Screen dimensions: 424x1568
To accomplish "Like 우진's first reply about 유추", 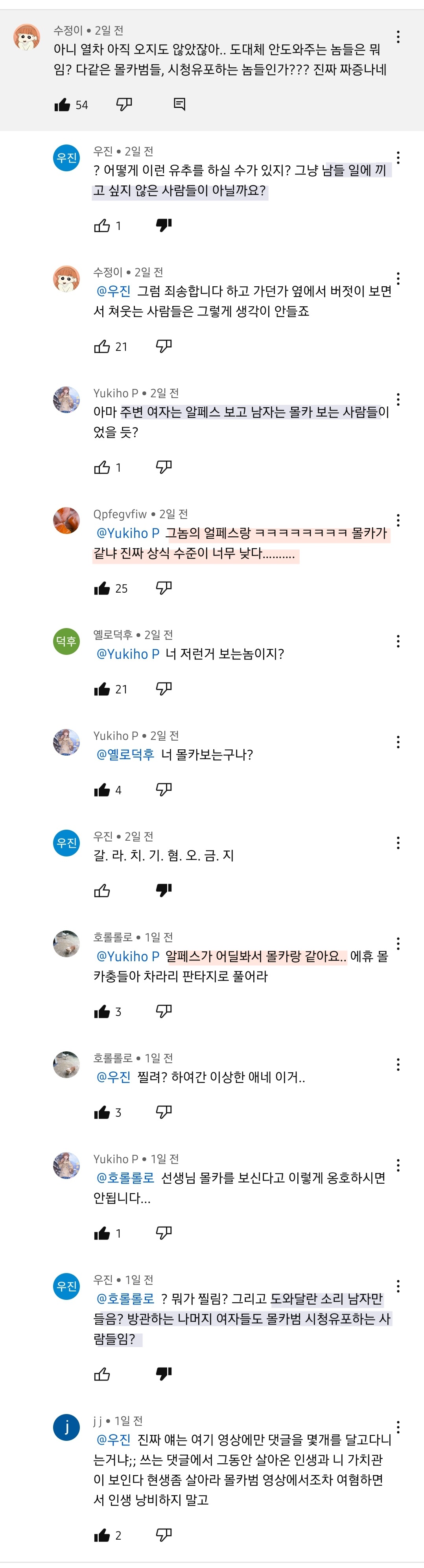I will tap(102, 226).
